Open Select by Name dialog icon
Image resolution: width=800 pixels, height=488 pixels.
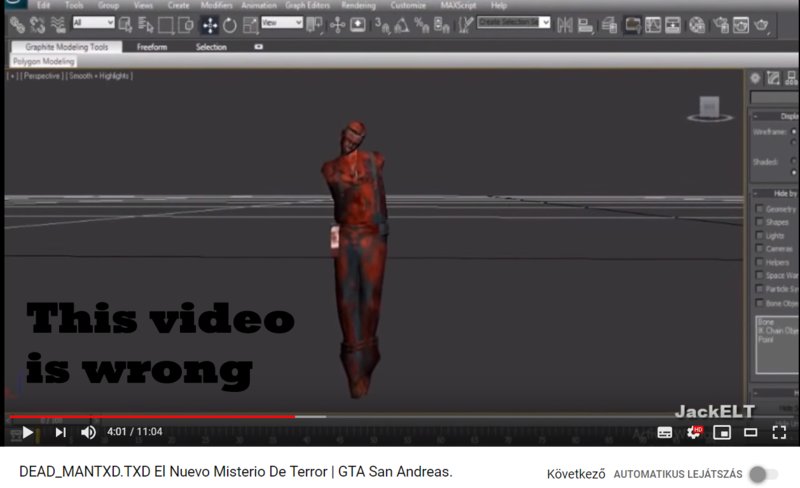[x=145, y=25]
